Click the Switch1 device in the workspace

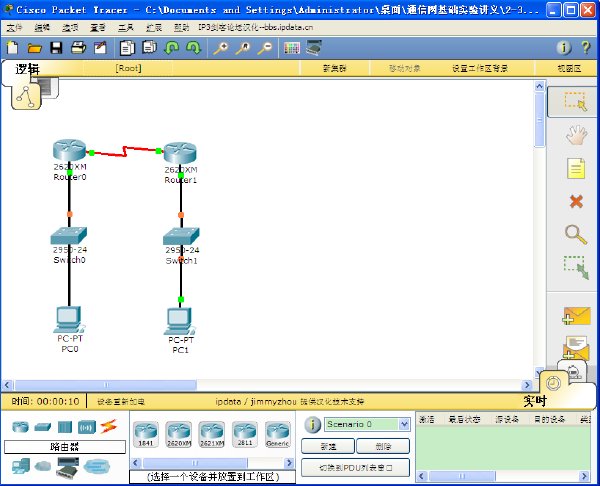pyautogui.click(x=181, y=236)
